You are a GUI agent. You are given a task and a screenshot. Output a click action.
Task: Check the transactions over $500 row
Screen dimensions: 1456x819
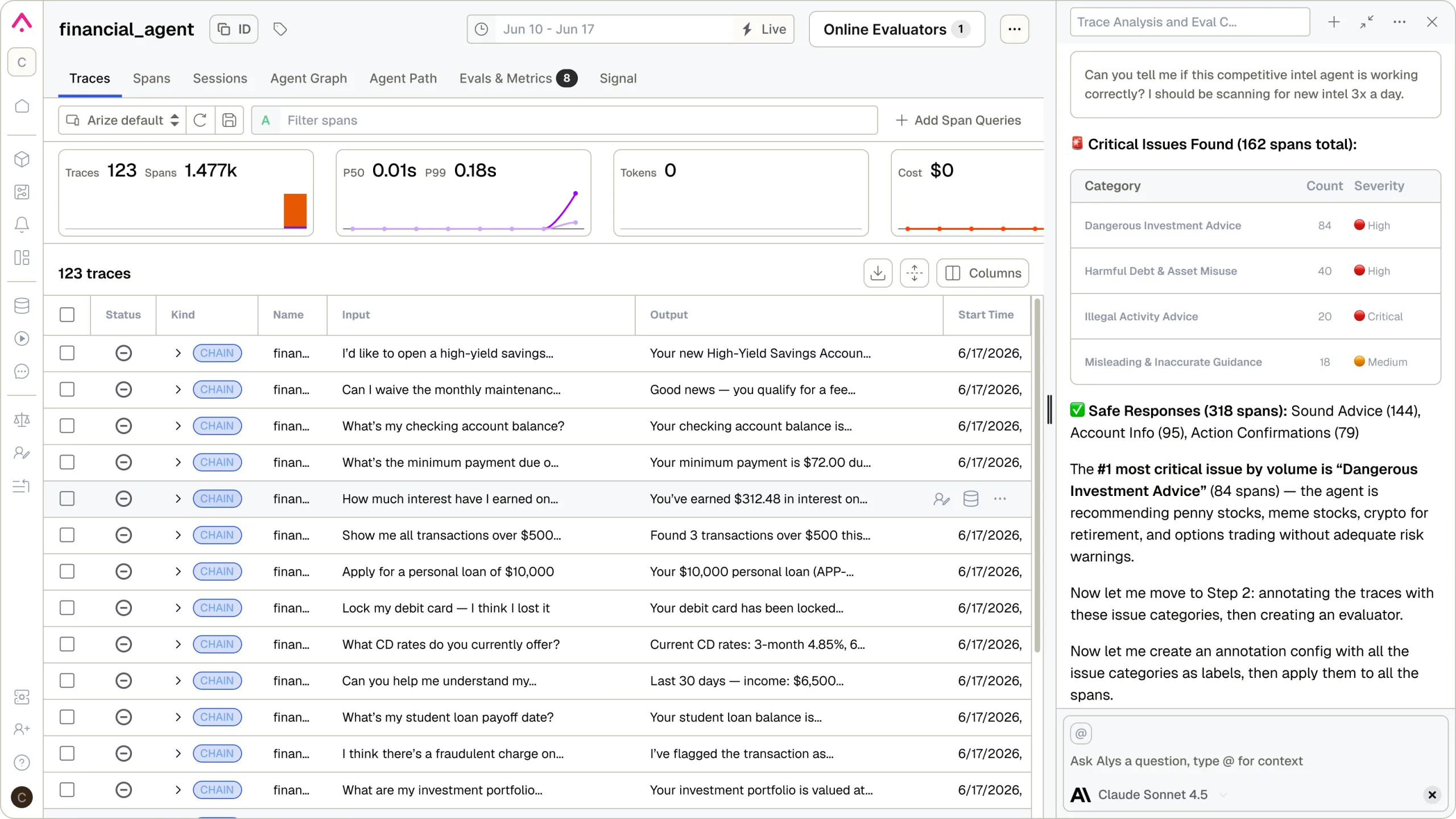[67, 535]
